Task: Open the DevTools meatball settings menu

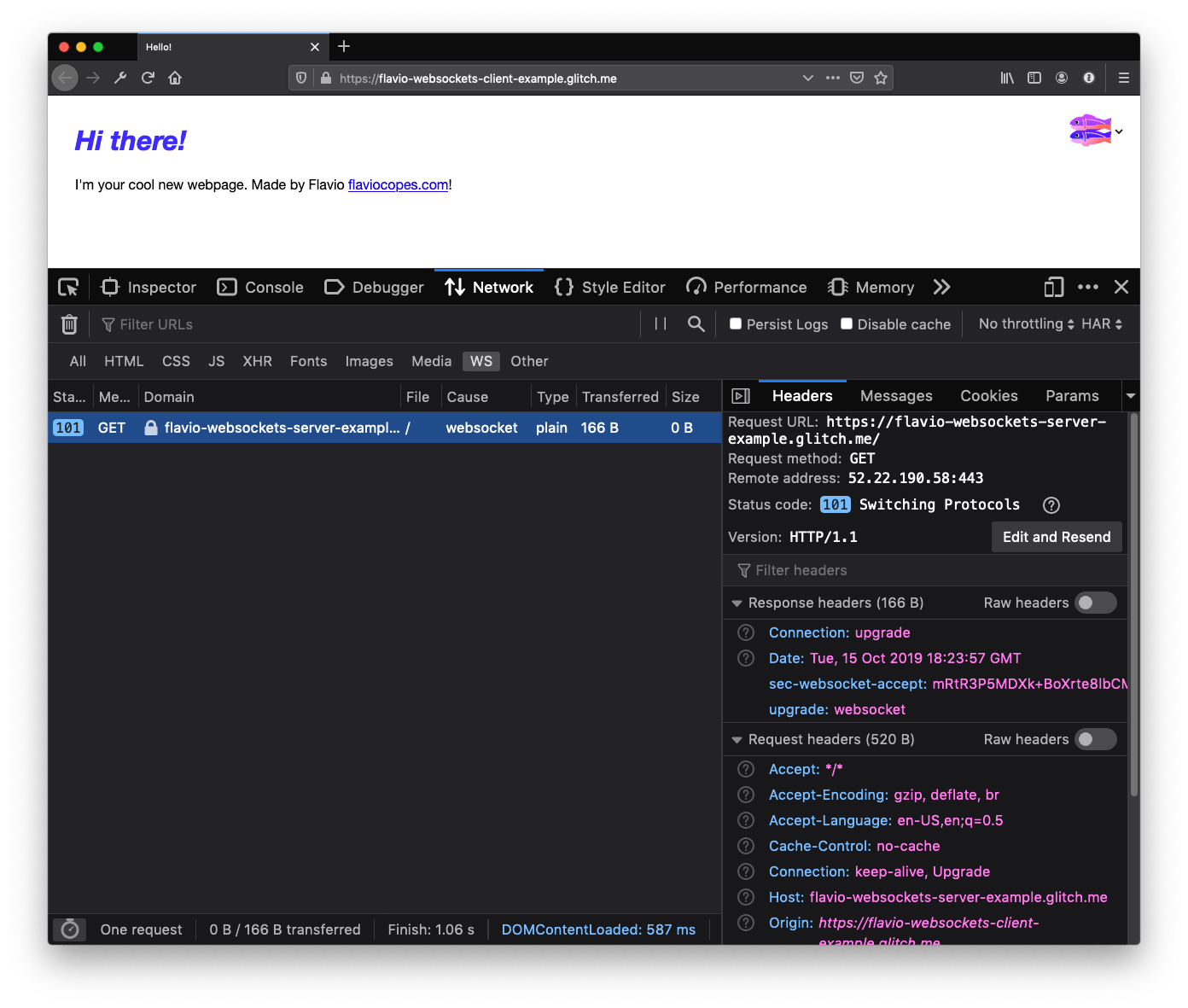Action: 1087,287
